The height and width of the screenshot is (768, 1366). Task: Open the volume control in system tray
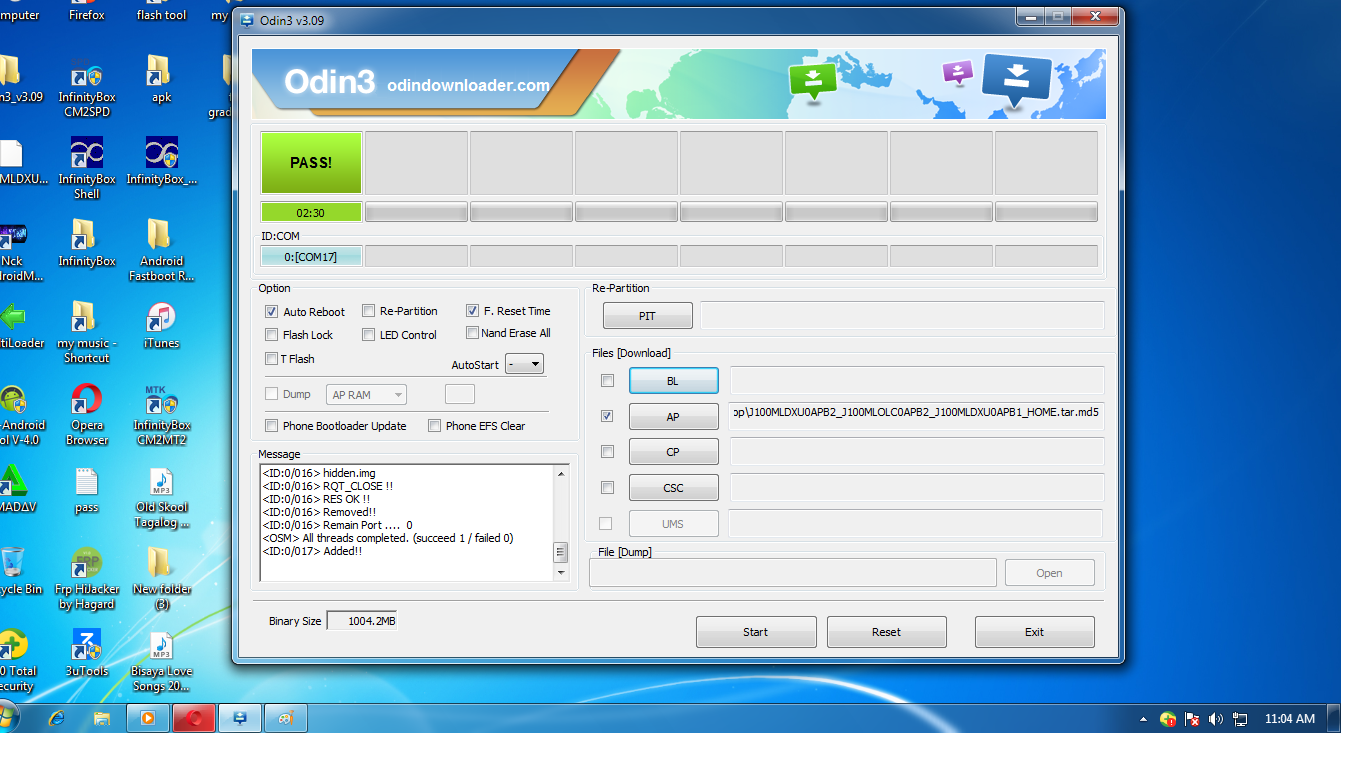1216,719
